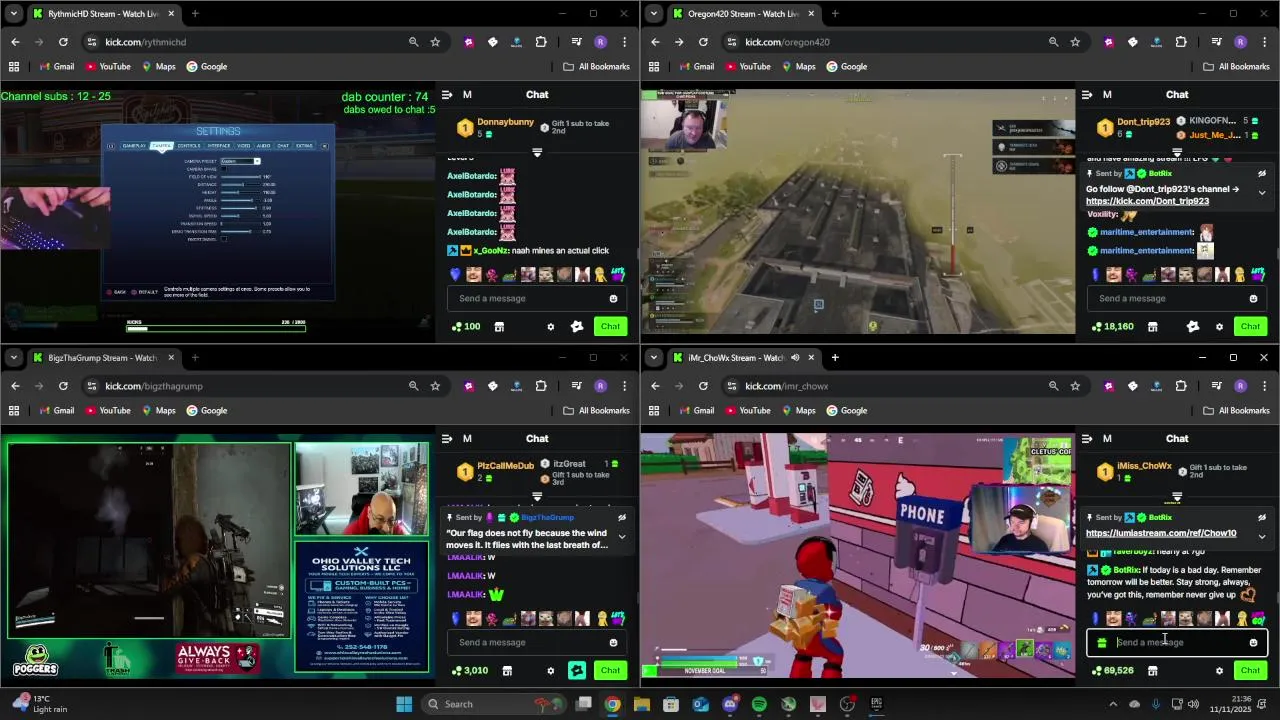This screenshot has width=1280, height=720.
Task: Click green Chat button in BigzThaGrump window
Action: click(610, 670)
